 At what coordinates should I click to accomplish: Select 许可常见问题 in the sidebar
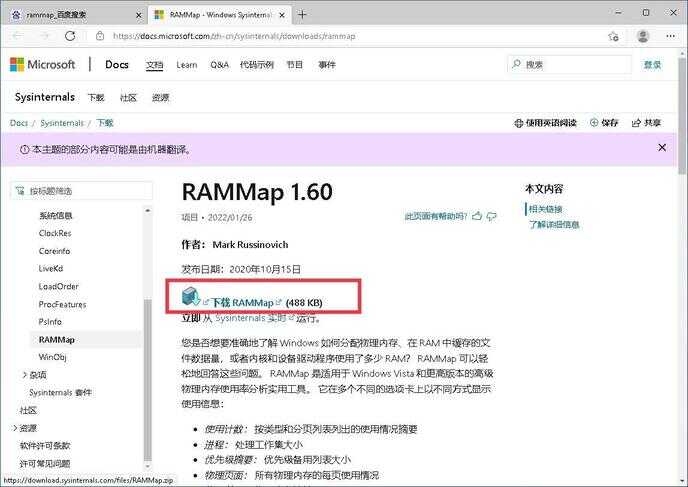click(x=45, y=463)
